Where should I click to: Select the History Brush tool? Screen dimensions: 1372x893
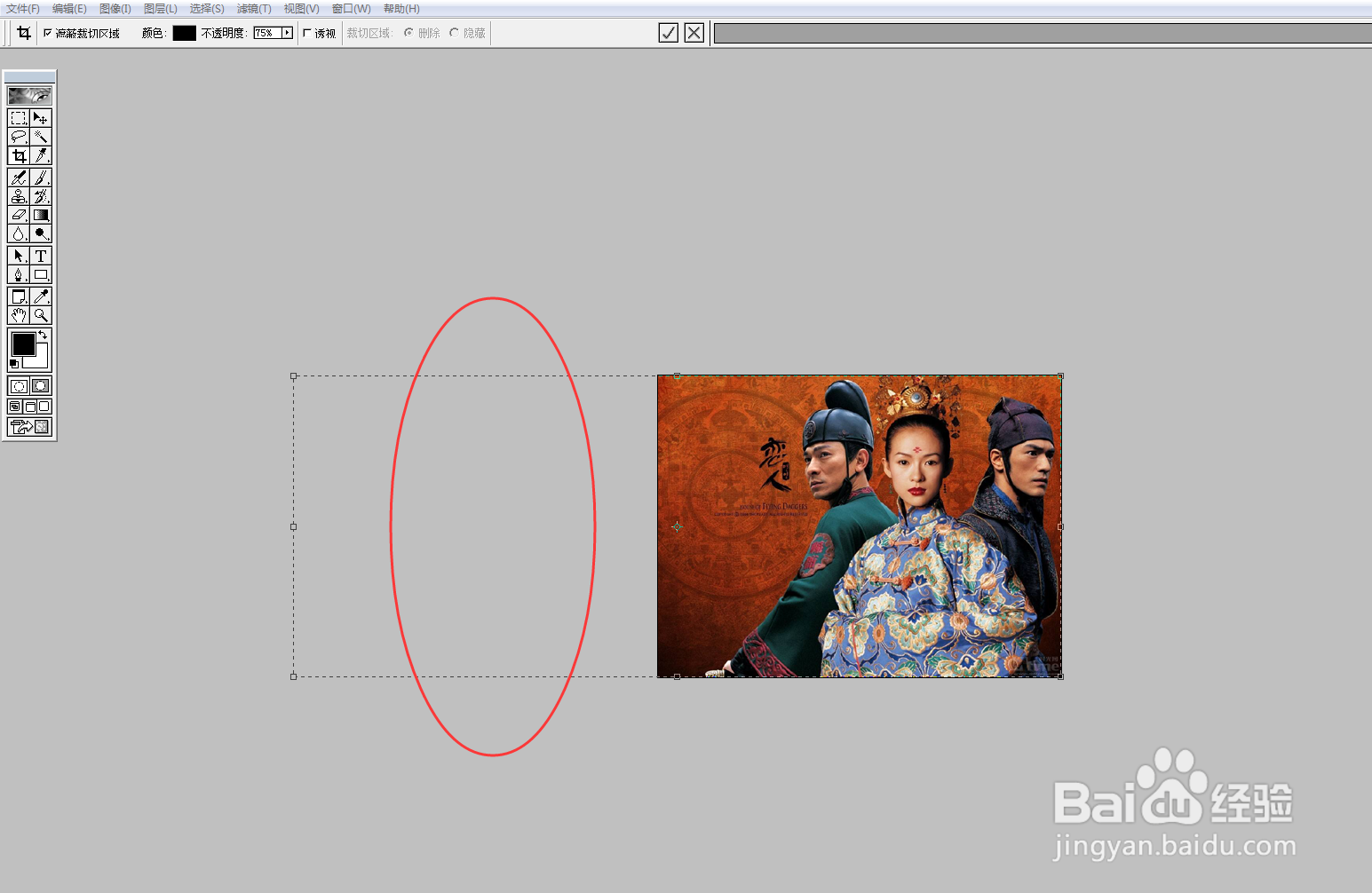(41, 196)
